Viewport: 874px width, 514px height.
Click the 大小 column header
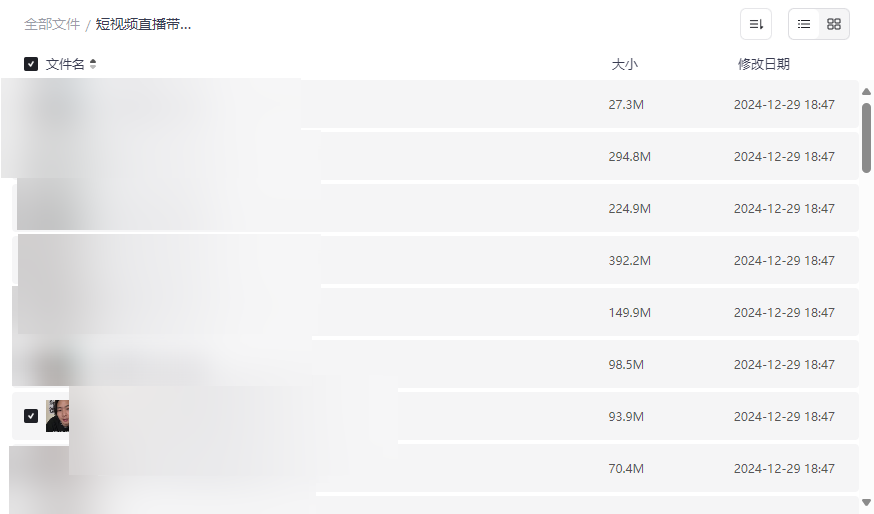point(624,64)
